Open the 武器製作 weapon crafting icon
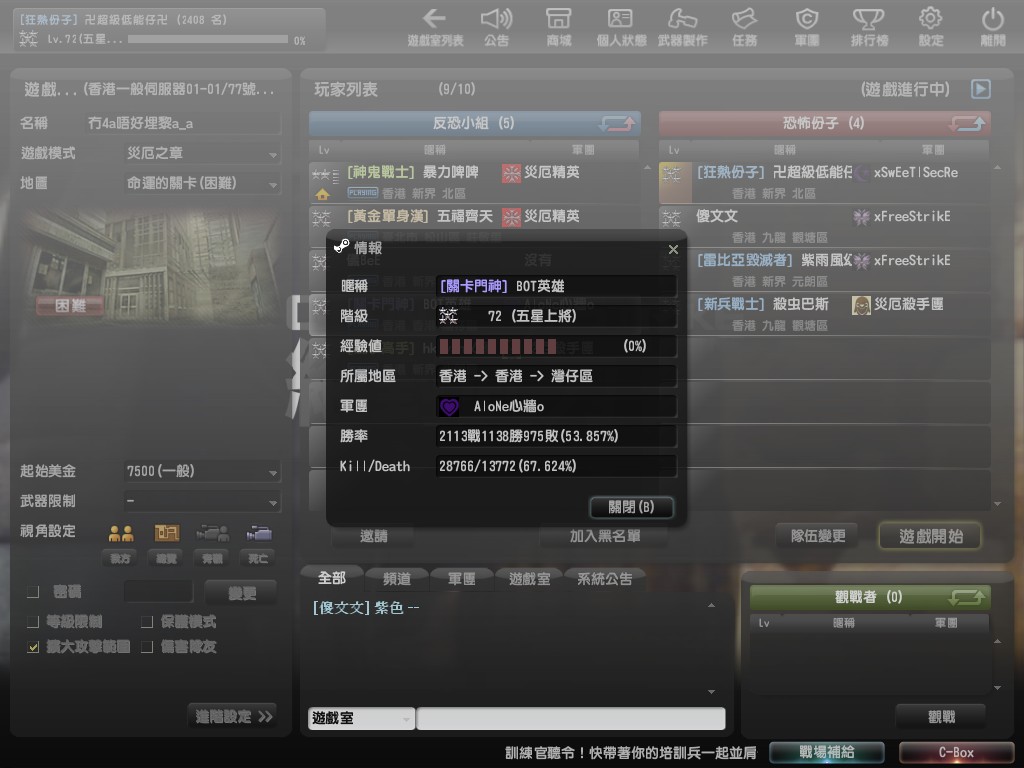 pyautogui.click(x=682, y=18)
